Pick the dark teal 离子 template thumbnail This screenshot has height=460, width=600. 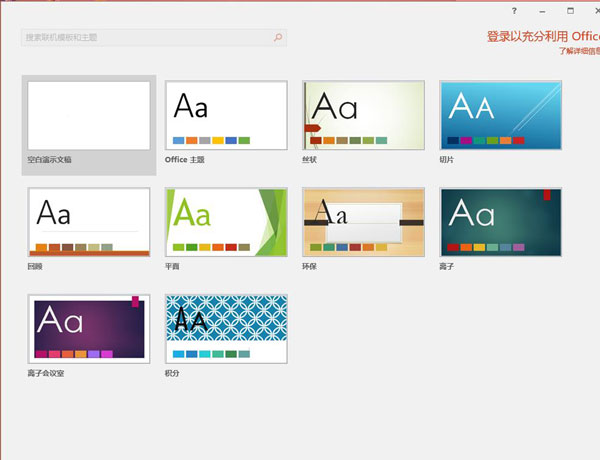click(x=500, y=222)
